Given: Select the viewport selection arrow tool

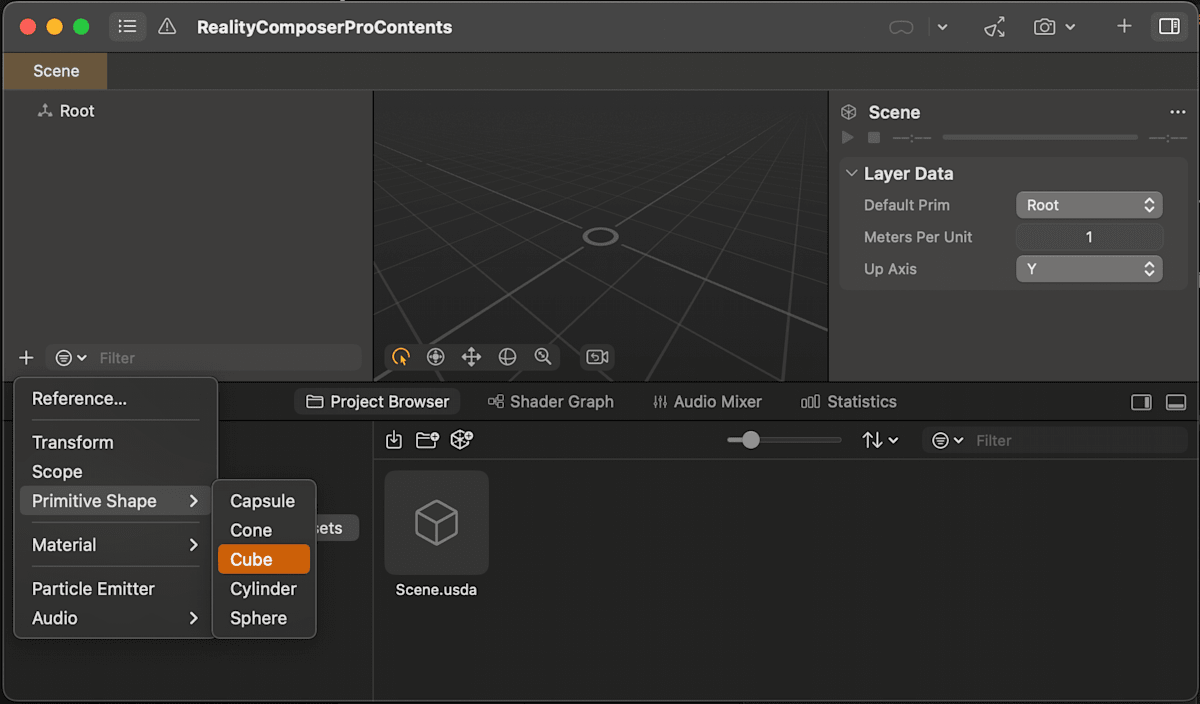Looking at the screenshot, I should point(401,357).
